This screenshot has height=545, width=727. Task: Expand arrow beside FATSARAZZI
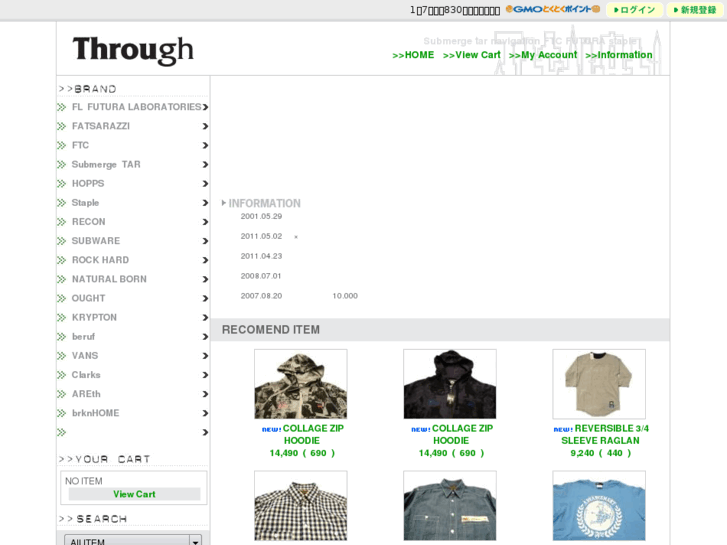[x=205, y=126]
